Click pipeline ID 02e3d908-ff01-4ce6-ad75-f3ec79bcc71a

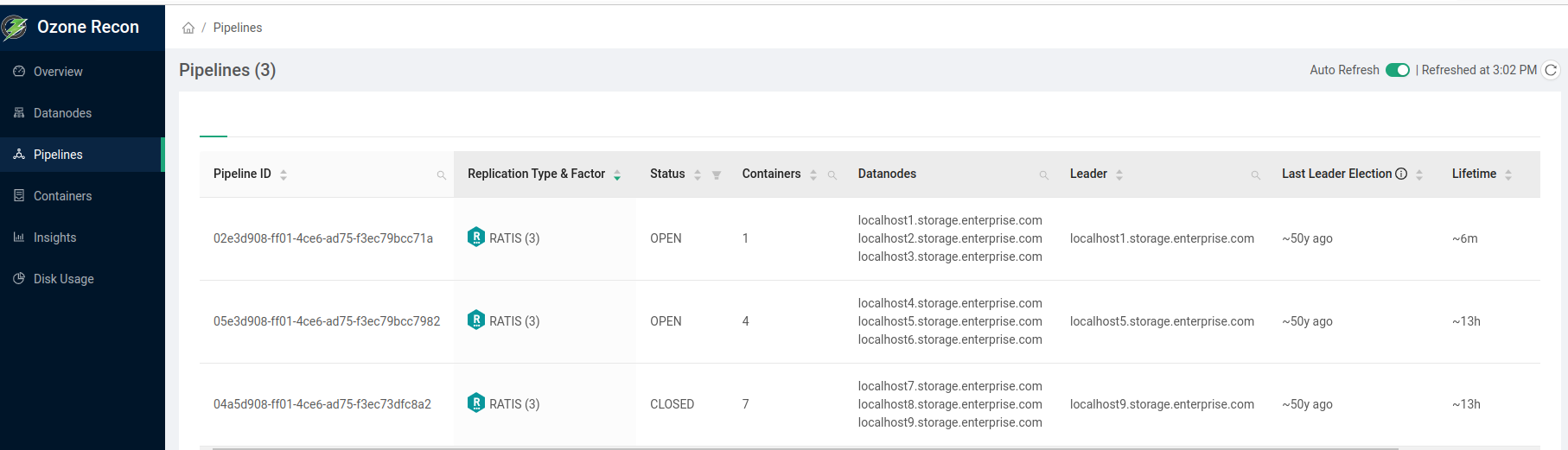tap(323, 238)
